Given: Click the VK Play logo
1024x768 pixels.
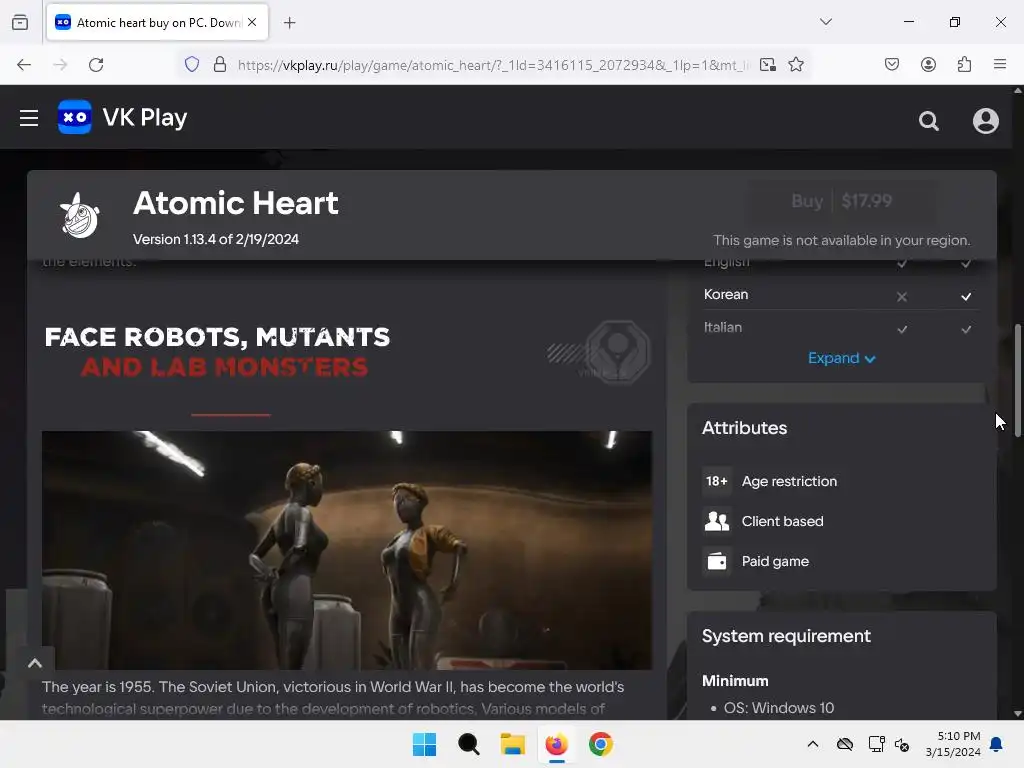Looking at the screenshot, I should coord(123,118).
